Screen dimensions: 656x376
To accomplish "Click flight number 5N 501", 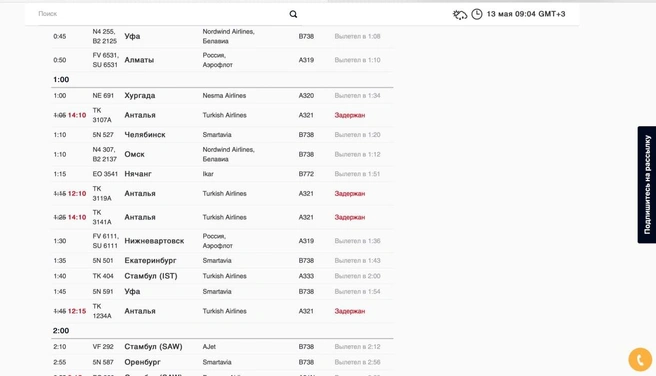I will 103,261.
